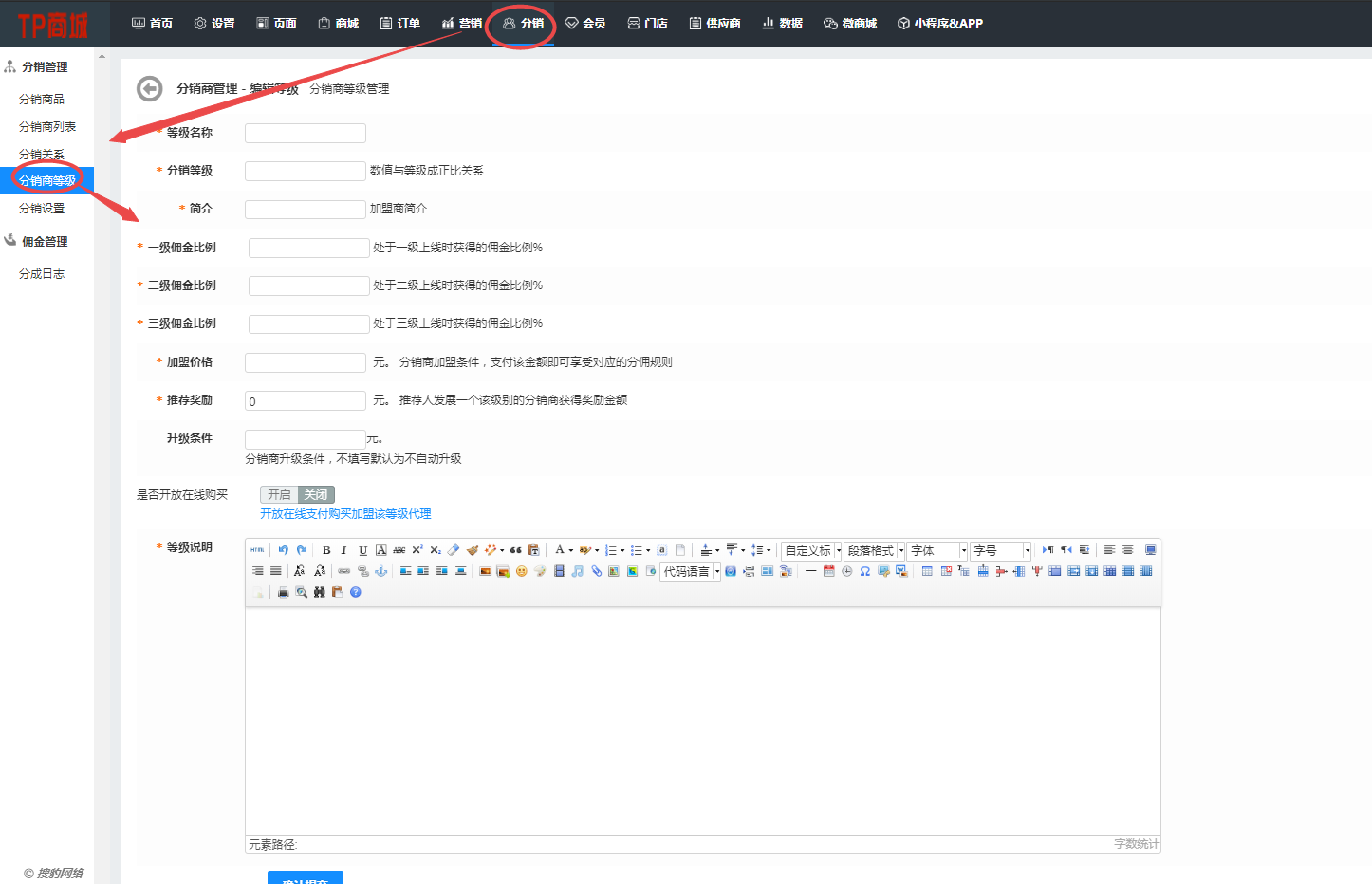Open the 会员 menu in the top bar

tap(585, 23)
